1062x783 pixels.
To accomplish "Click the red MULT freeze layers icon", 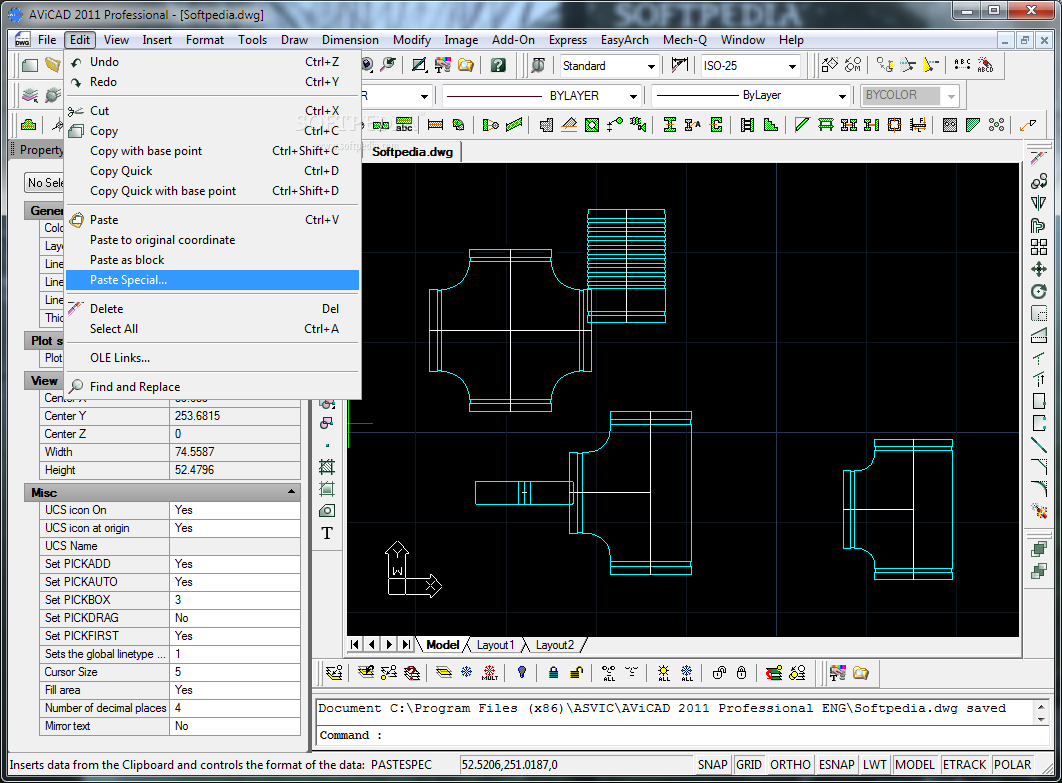I will [x=490, y=673].
